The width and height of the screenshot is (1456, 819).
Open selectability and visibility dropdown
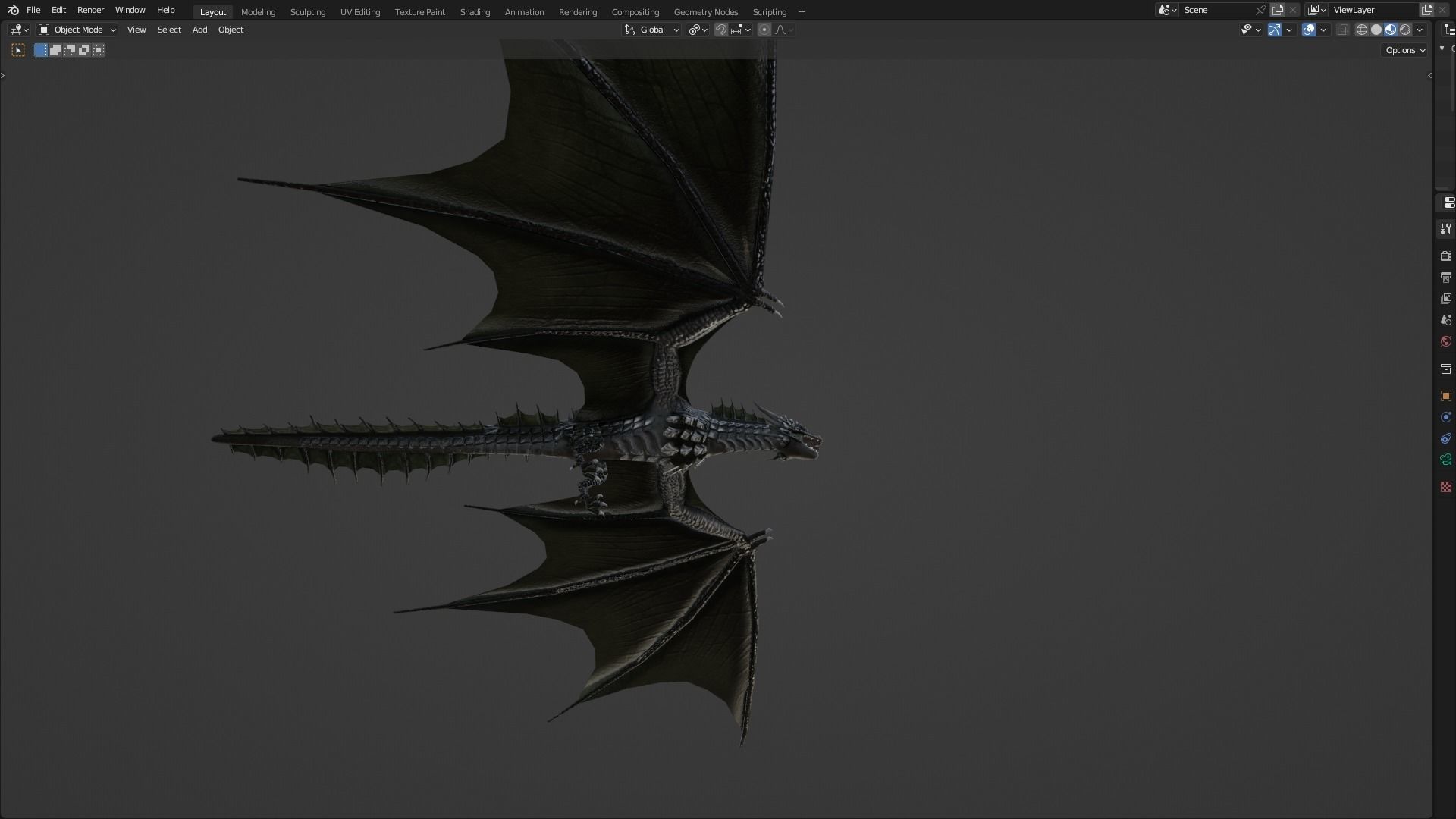point(1250,30)
